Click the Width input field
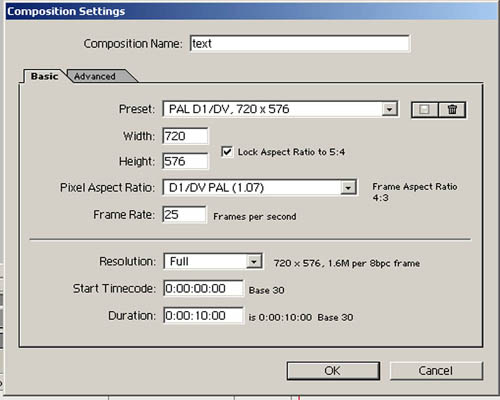This screenshot has width=500, height=400. point(185,136)
